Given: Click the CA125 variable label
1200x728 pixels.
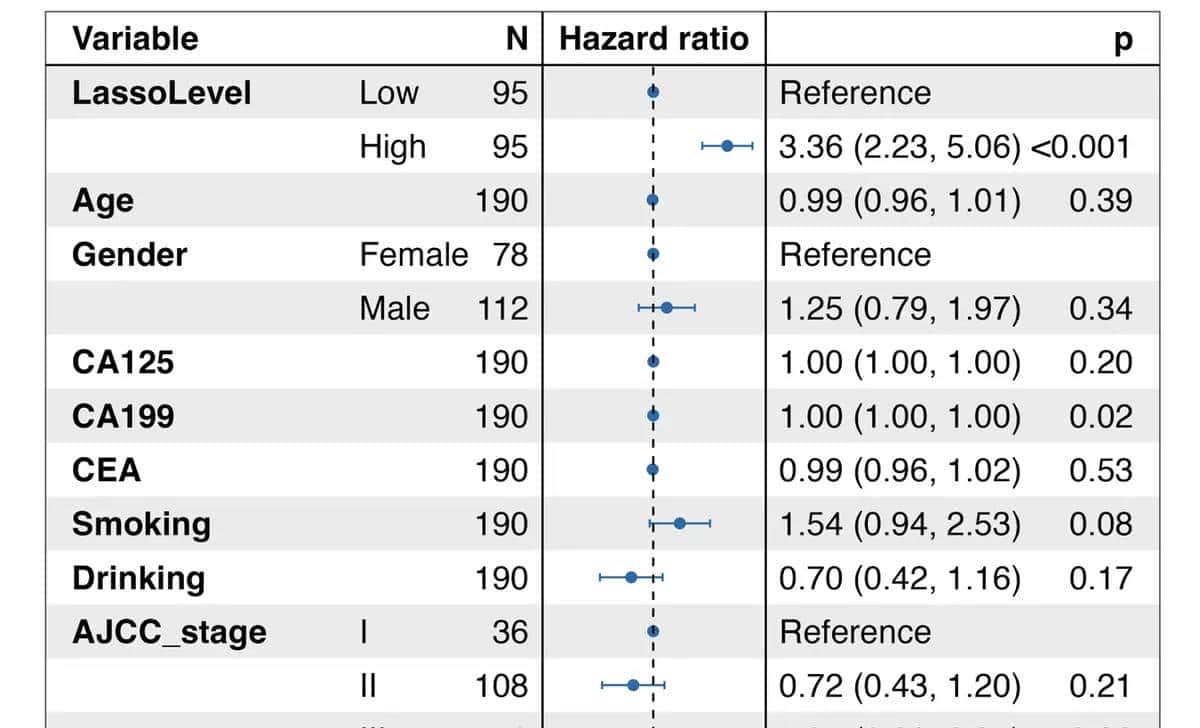Looking at the screenshot, I should pos(123,362).
